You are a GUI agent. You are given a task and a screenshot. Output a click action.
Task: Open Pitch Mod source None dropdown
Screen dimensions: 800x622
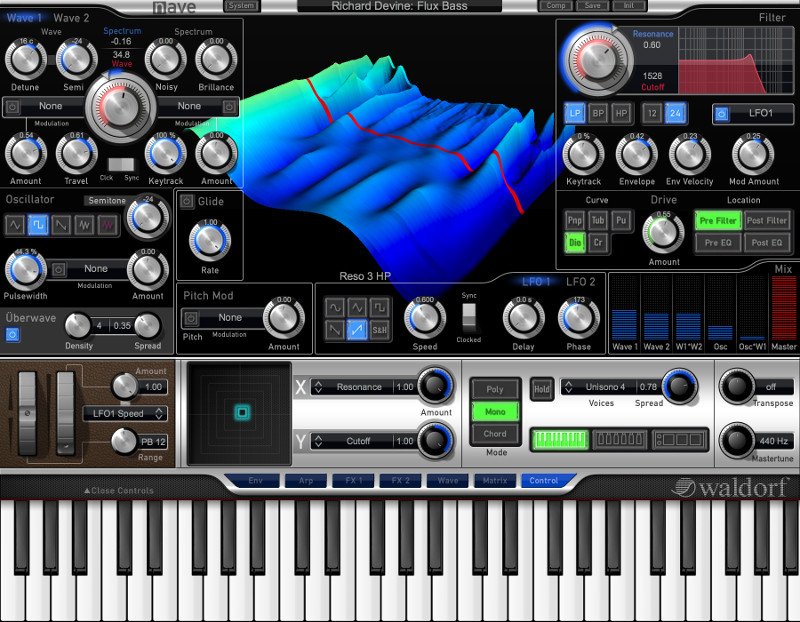click(230, 318)
